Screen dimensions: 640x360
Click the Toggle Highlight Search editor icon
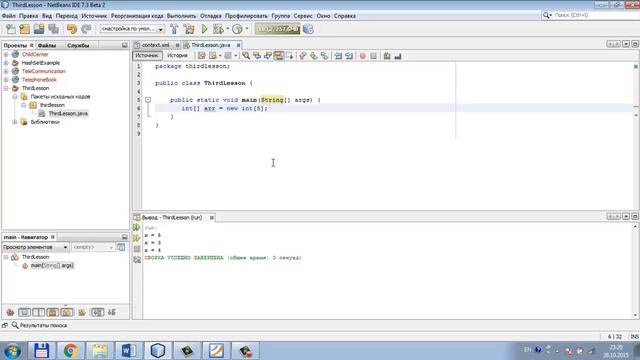click(278, 56)
